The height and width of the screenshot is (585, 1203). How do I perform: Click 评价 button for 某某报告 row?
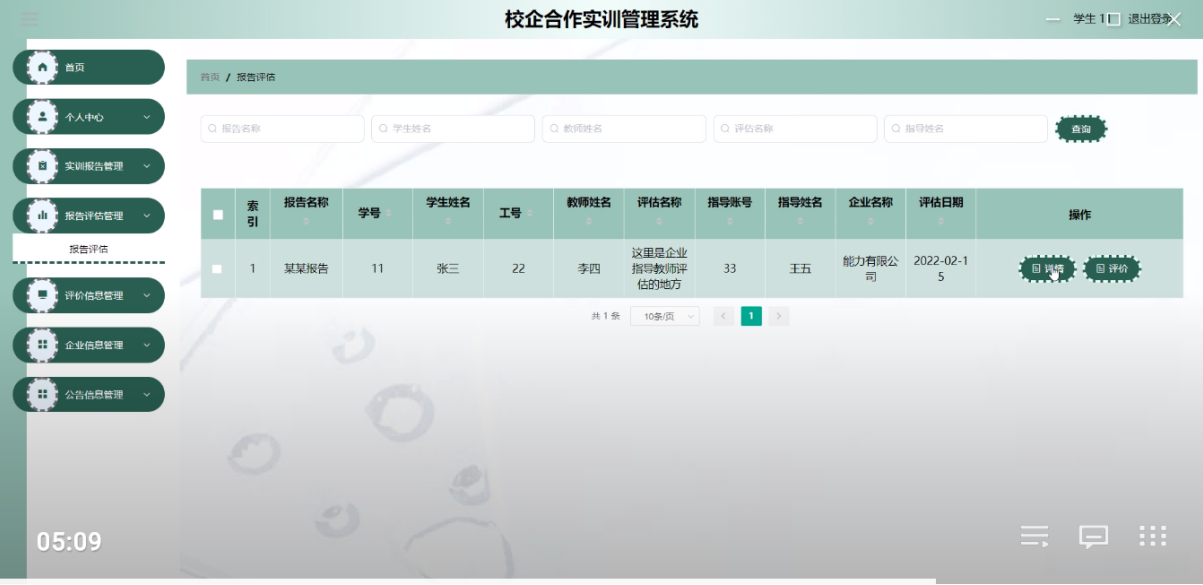pyautogui.click(x=1111, y=268)
